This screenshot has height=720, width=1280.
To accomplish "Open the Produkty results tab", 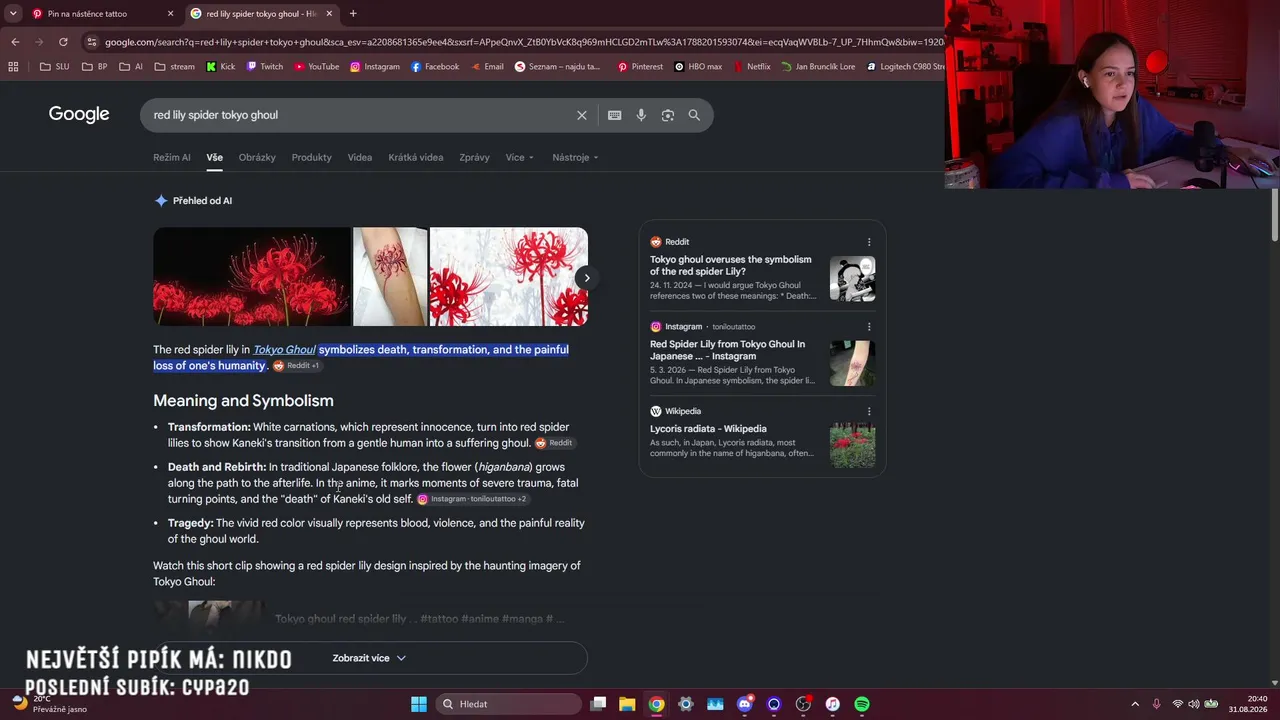I will [x=312, y=157].
